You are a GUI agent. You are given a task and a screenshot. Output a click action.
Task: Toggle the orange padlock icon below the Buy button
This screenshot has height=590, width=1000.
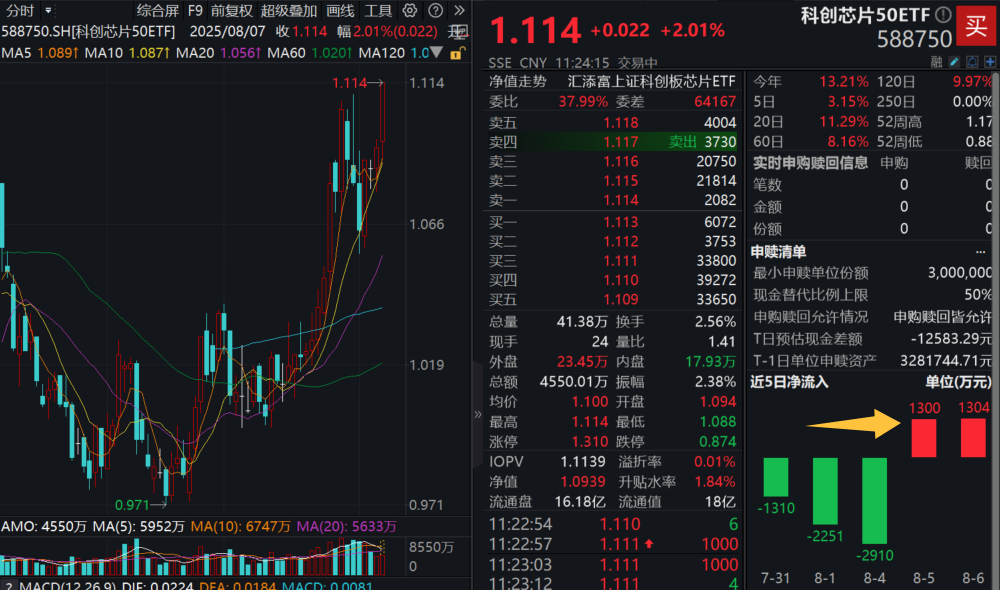(x=456, y=52)
